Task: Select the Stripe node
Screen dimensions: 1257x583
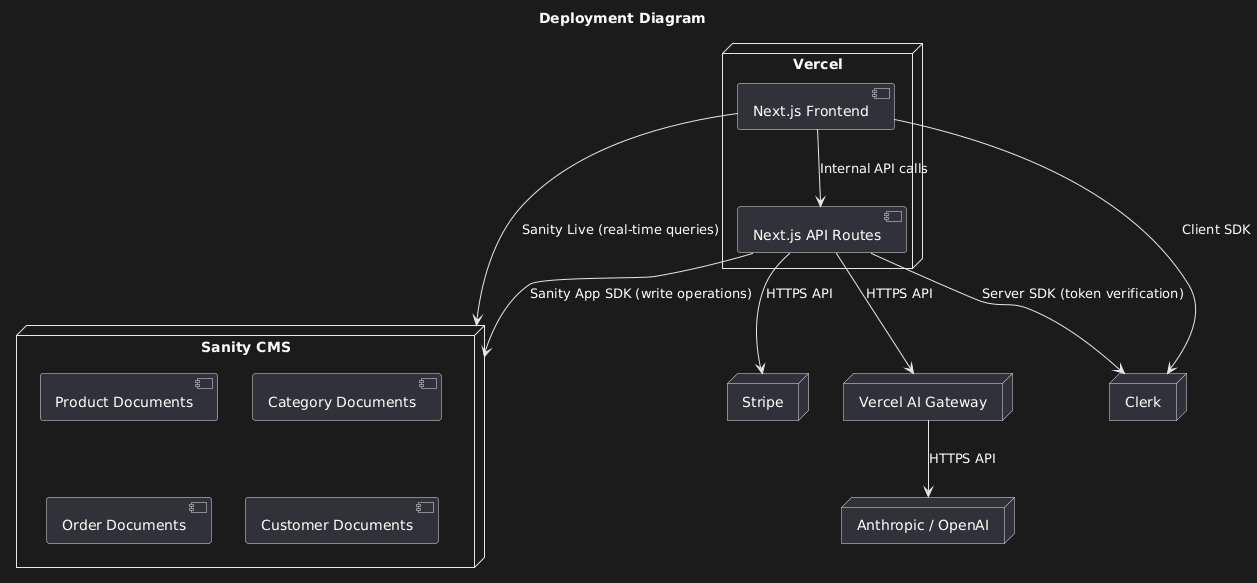Action: pos(763,402)
